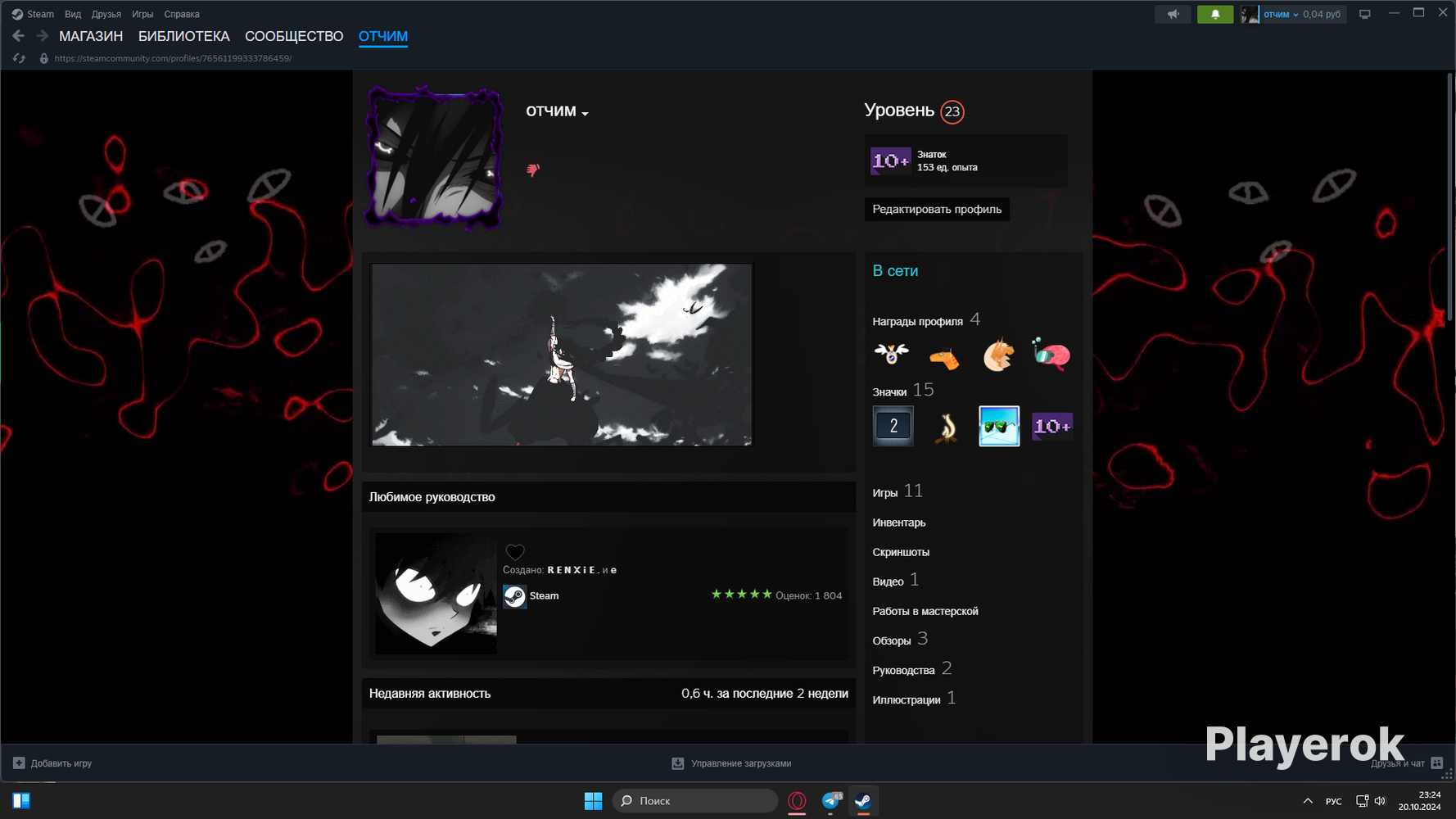Switch to the СООБЩЕСТВО tab
The image size is (1456, 819).
pos(294,36)
